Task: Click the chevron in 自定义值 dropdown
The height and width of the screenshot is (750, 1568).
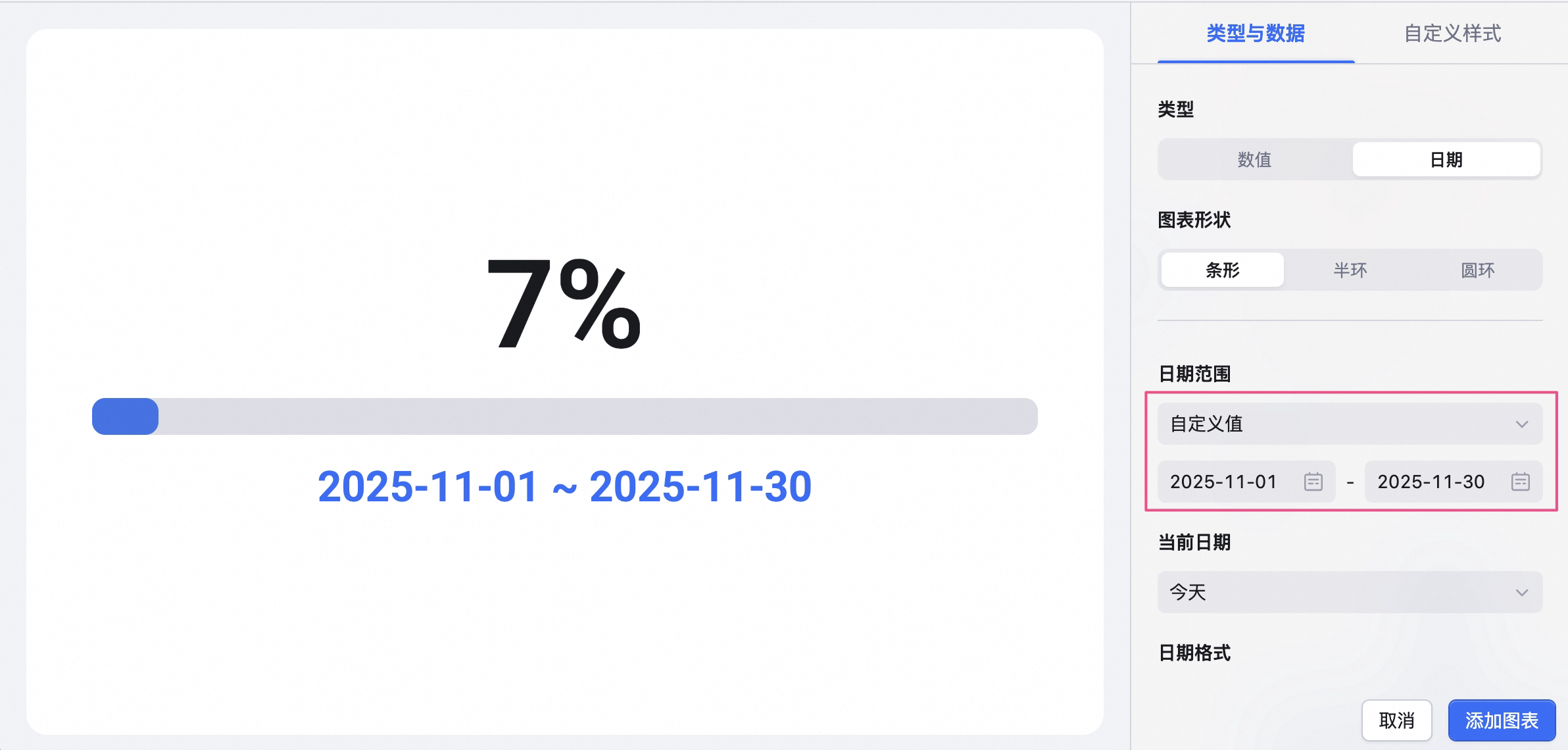Action: [1521, 424]
